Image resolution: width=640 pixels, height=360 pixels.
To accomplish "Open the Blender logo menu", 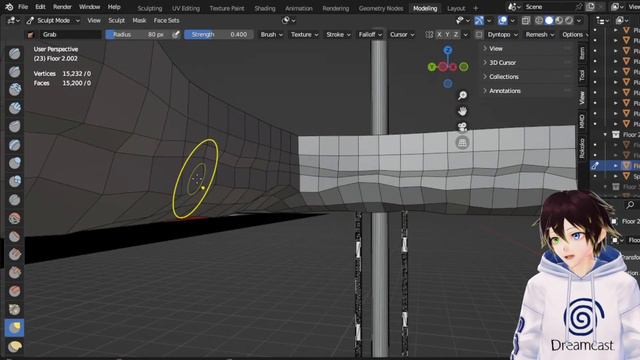I will (9, 7).
